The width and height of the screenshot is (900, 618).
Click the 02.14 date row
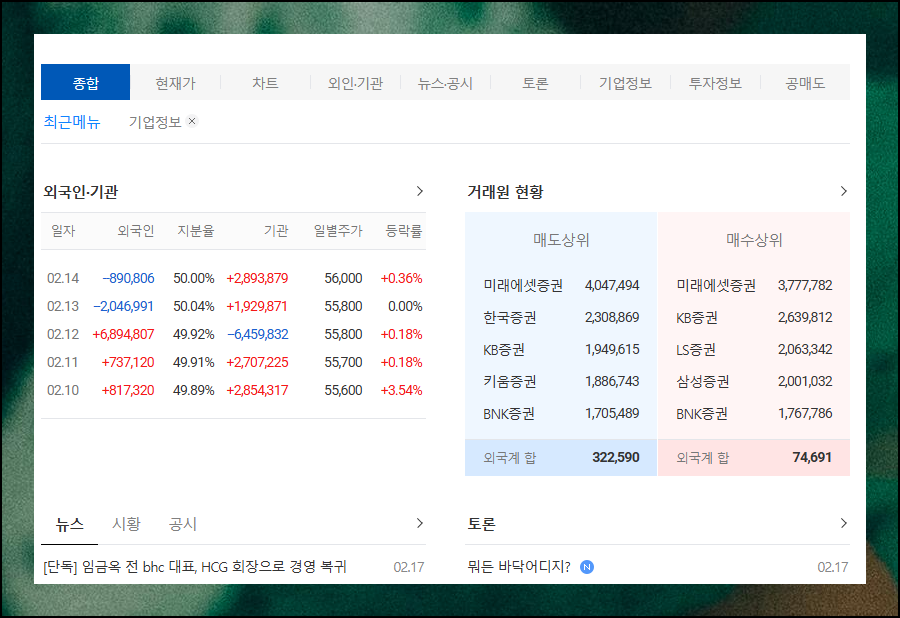[63, 278]
